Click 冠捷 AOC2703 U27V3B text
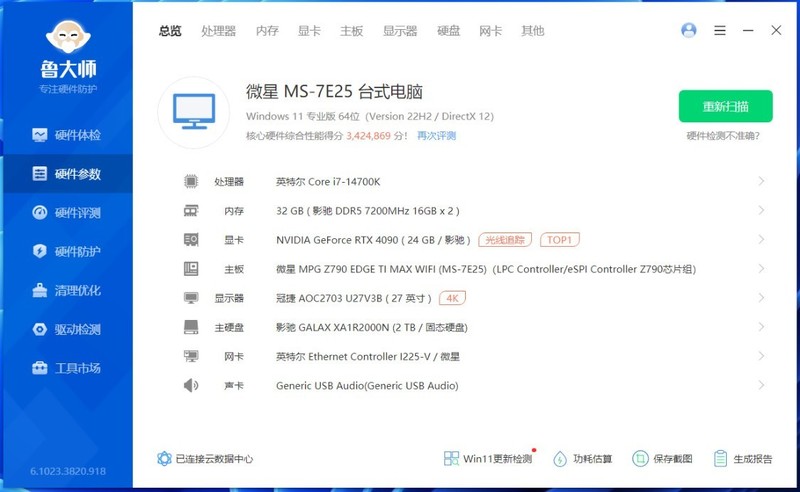 [x=354, y=298]
